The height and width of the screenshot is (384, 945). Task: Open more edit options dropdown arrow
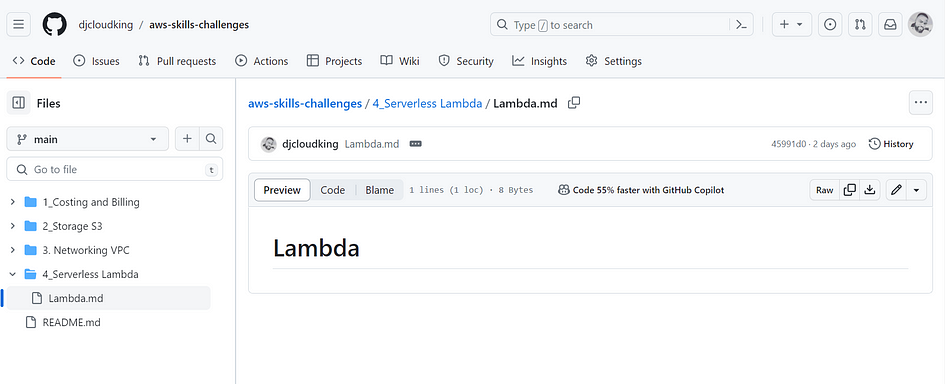pos(917,190)
